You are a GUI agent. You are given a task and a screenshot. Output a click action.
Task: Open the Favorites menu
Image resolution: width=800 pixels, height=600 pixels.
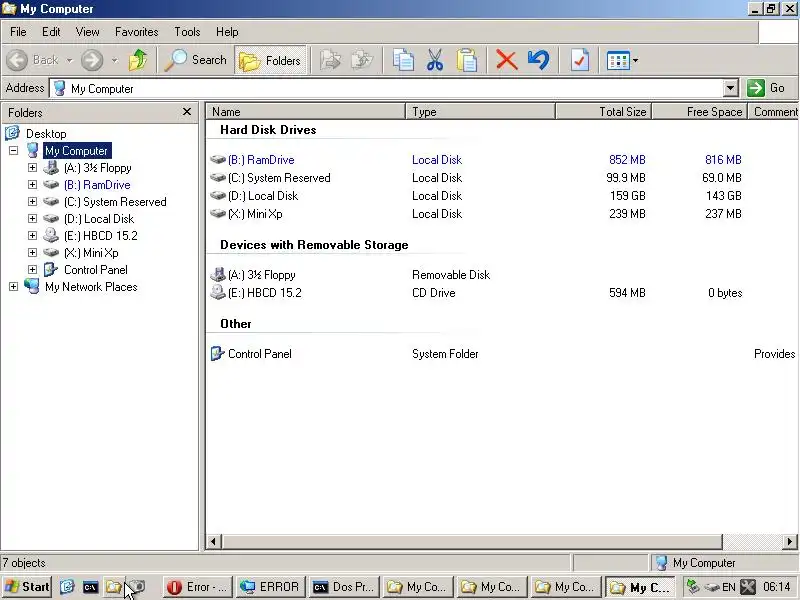point(137,32)
